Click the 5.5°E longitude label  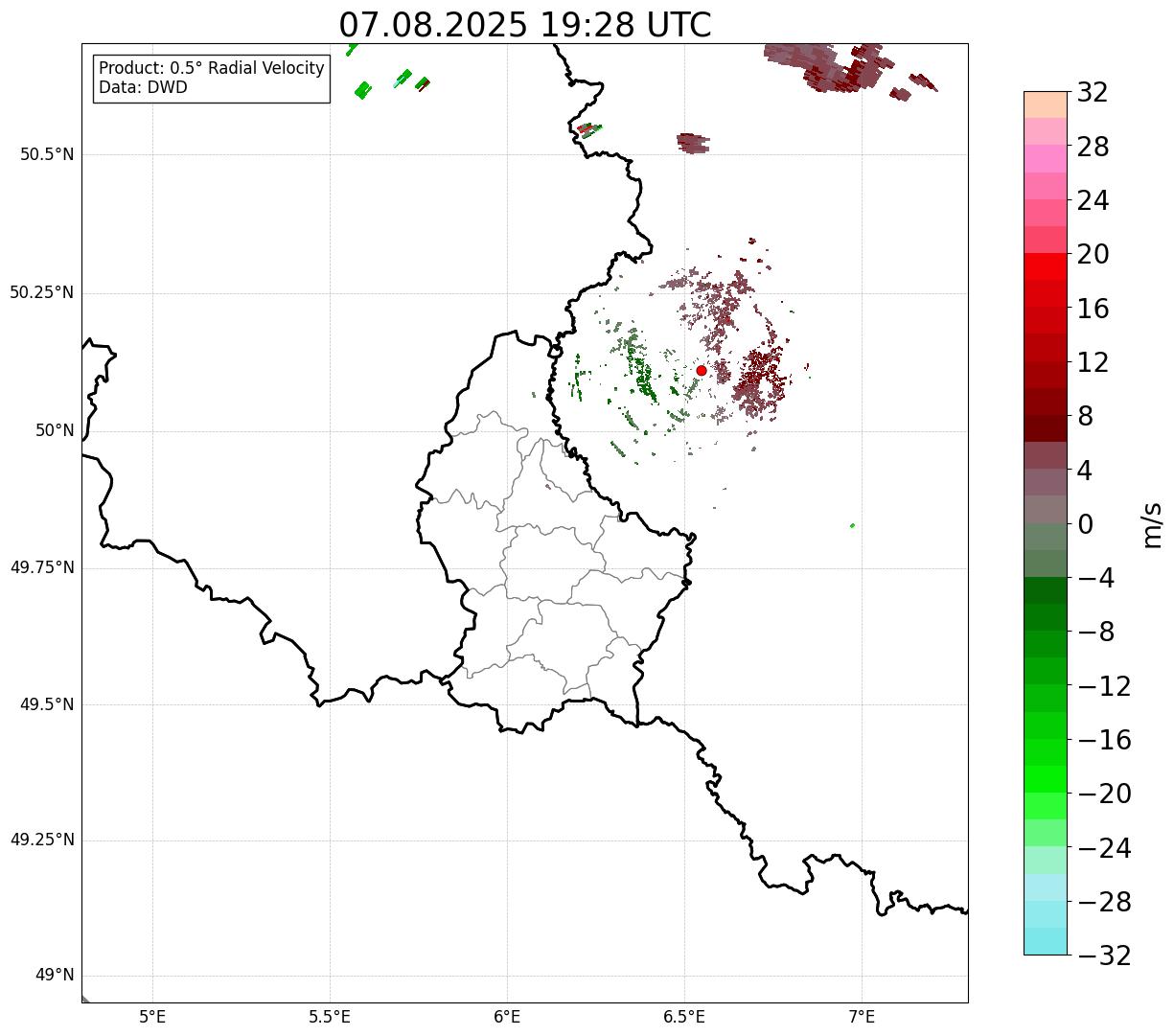click(x=330, y=1017)
